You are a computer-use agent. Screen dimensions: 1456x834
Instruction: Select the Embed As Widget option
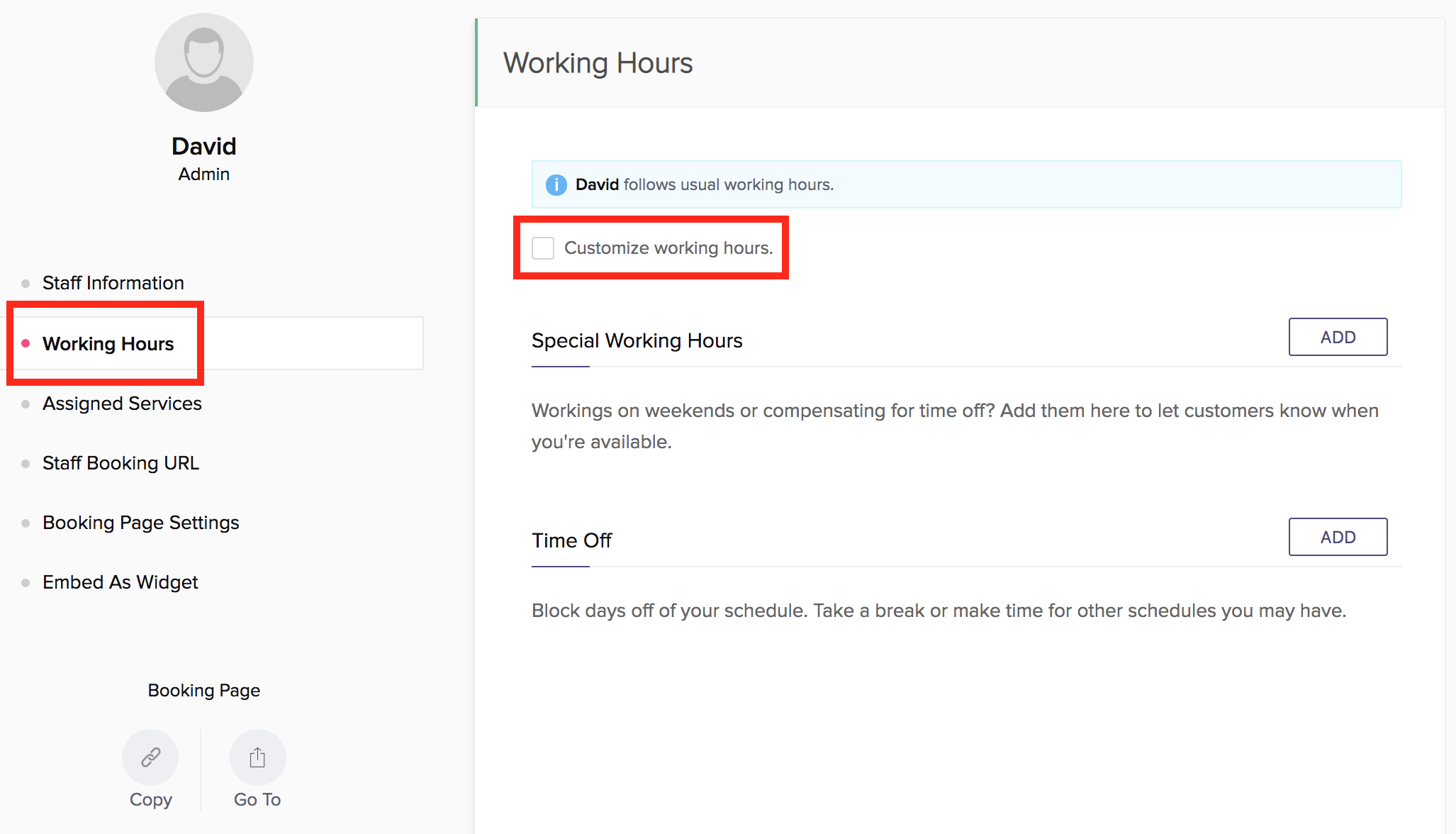[120, 582]
